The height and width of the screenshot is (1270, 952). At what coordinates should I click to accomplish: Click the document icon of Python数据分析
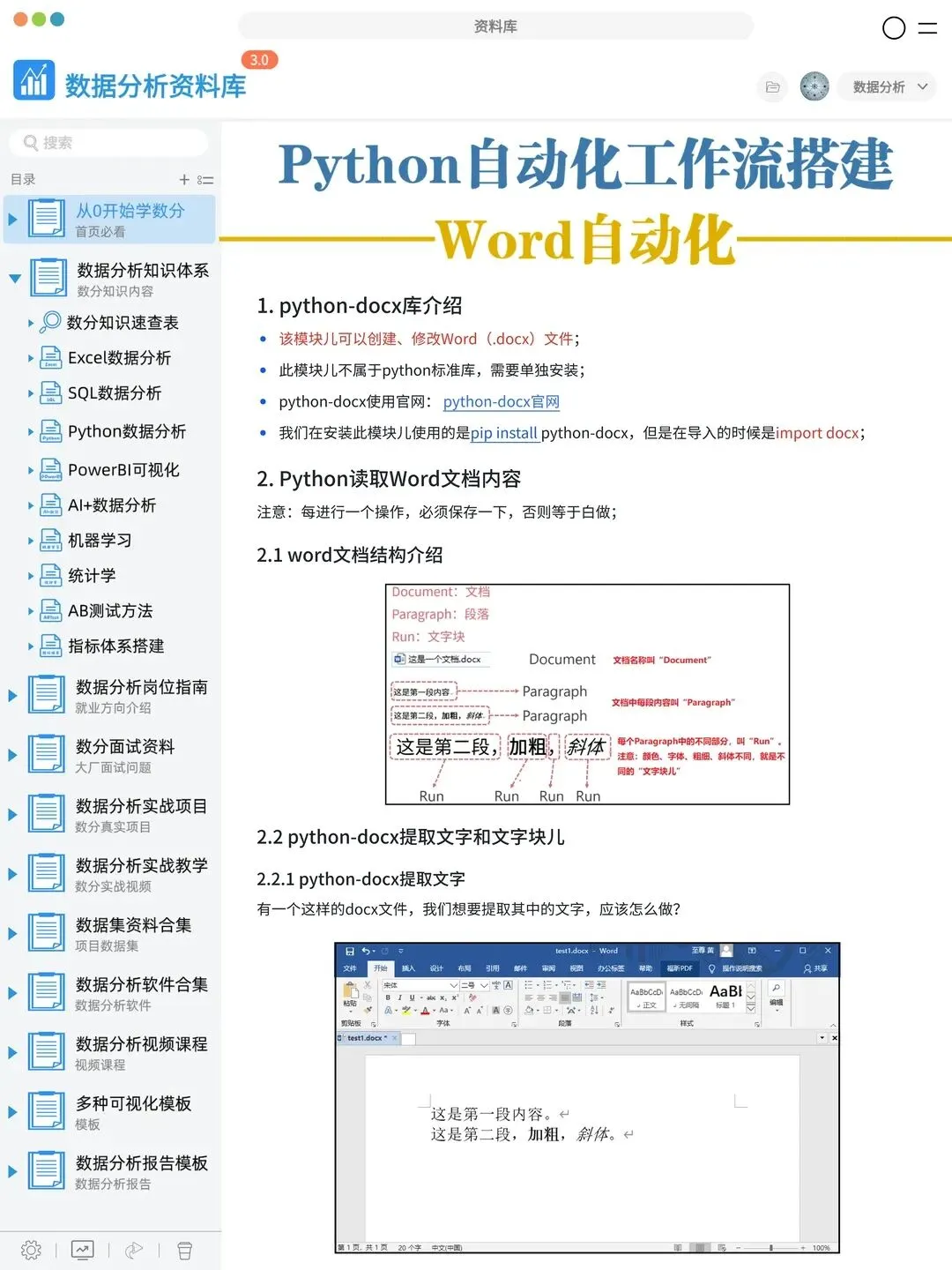pos(51,431)
